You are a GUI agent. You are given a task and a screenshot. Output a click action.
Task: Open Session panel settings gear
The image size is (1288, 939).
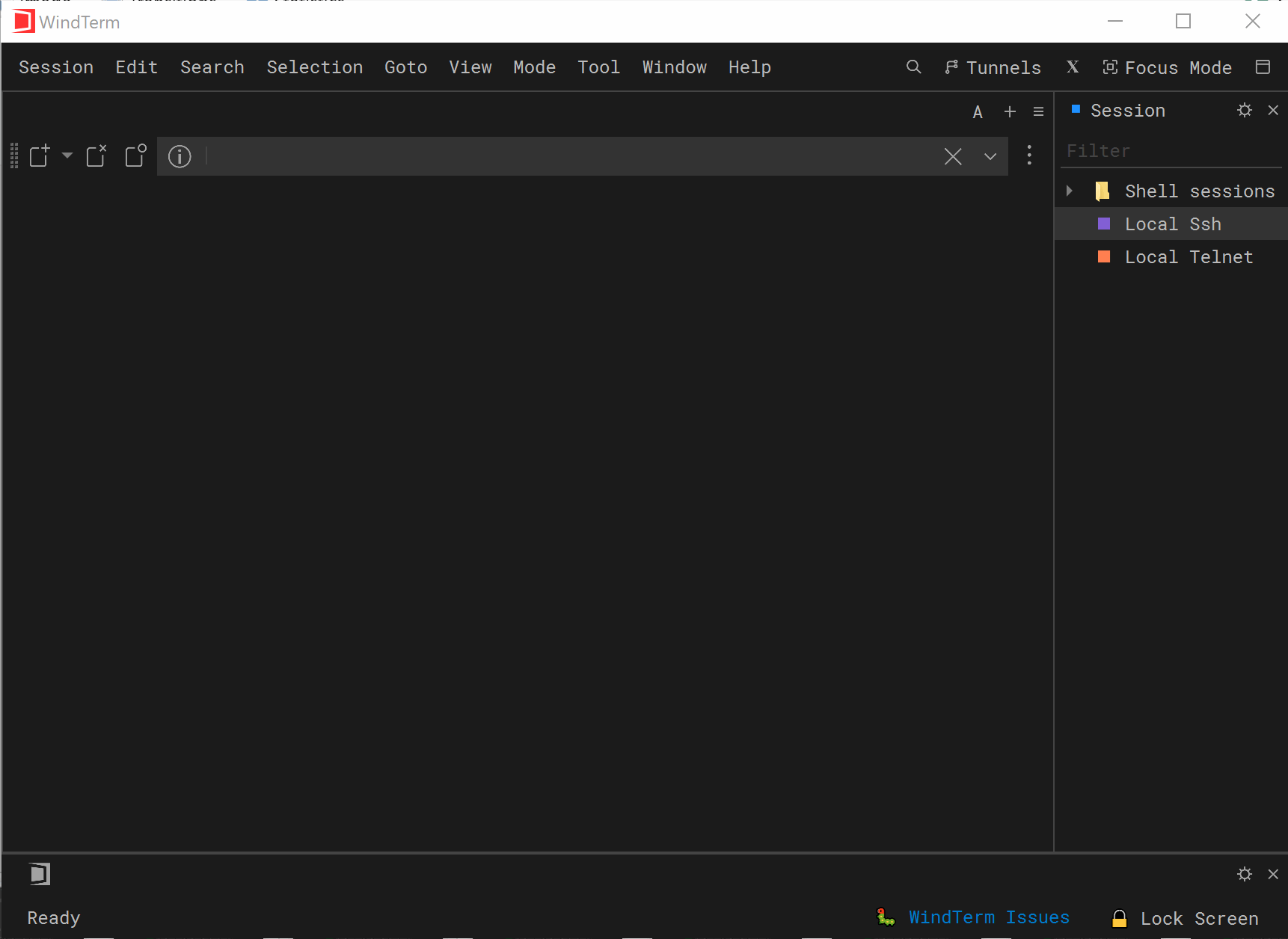point(1245,111)
